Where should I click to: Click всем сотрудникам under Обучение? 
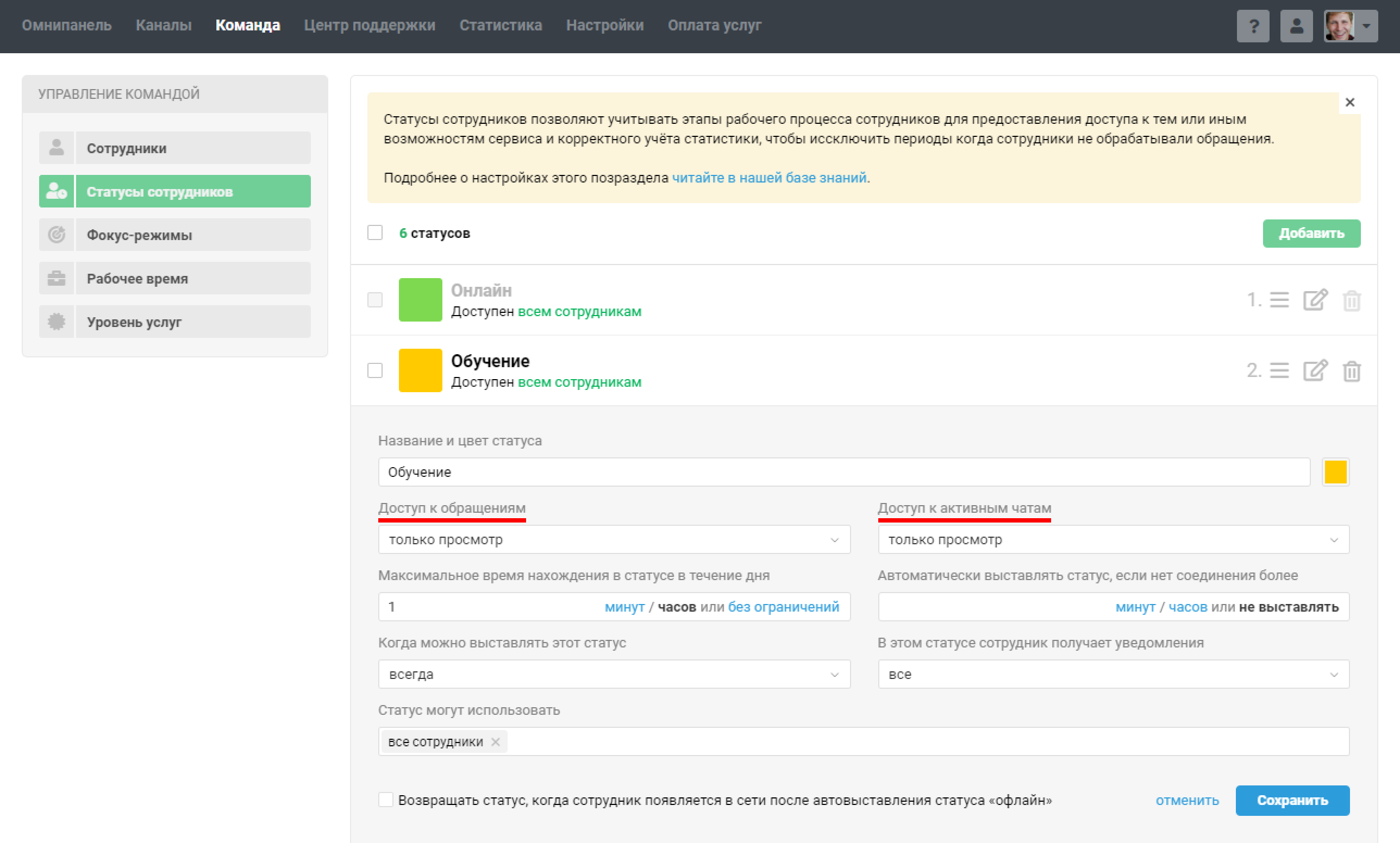point(579,382)
